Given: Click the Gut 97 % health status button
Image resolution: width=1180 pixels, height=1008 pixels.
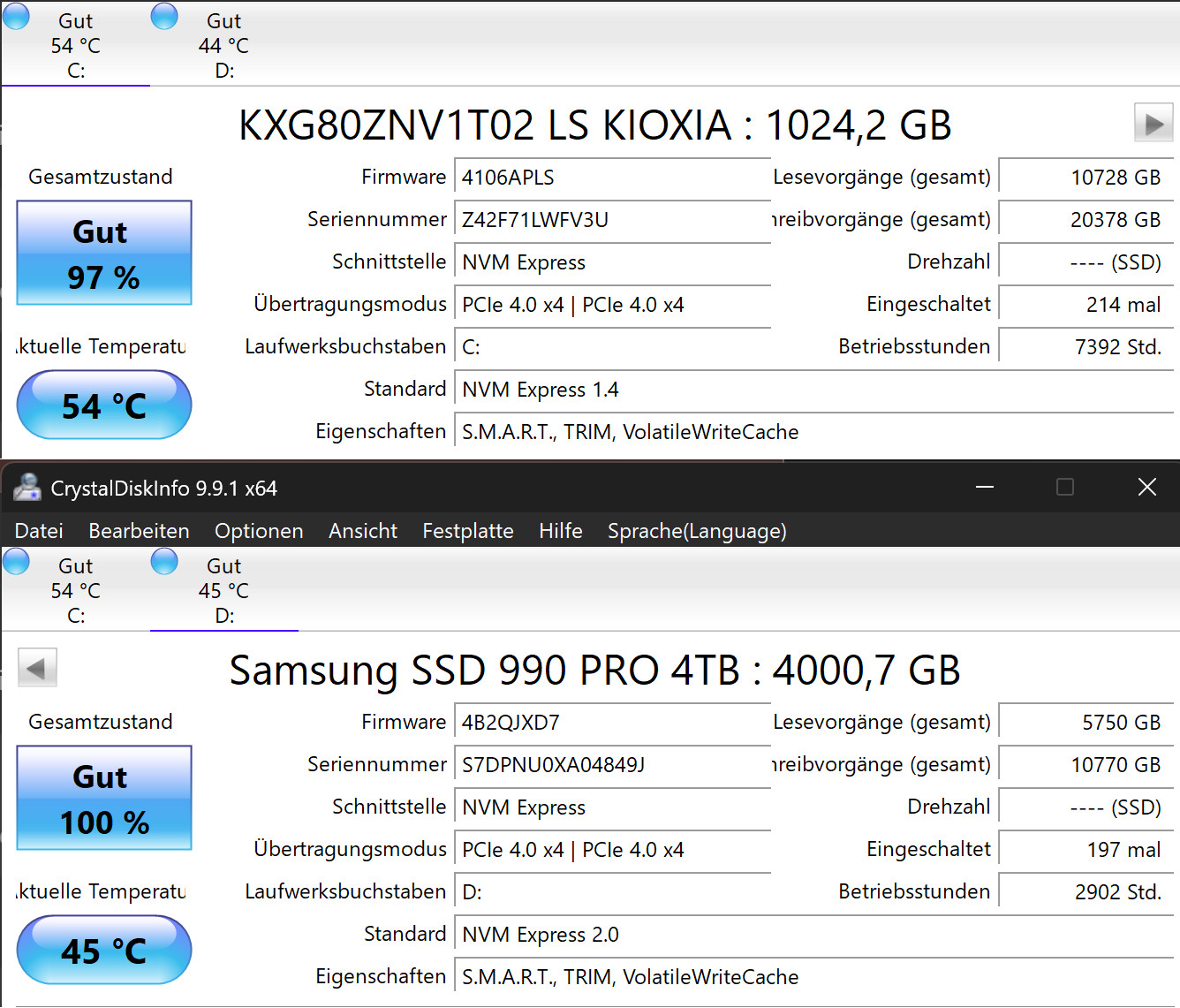Looking at the screenshot, I should (x=104, y=254).
